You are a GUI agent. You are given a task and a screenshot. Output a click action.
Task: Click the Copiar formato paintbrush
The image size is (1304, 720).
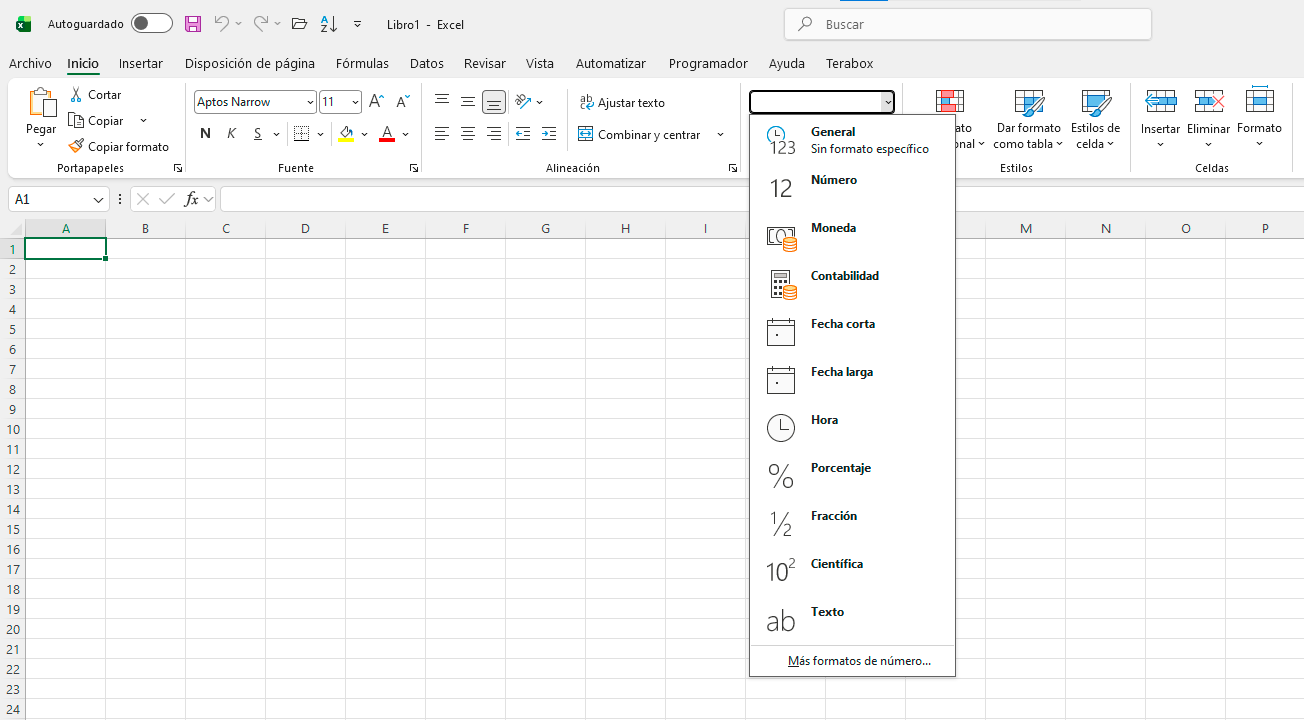76,146
